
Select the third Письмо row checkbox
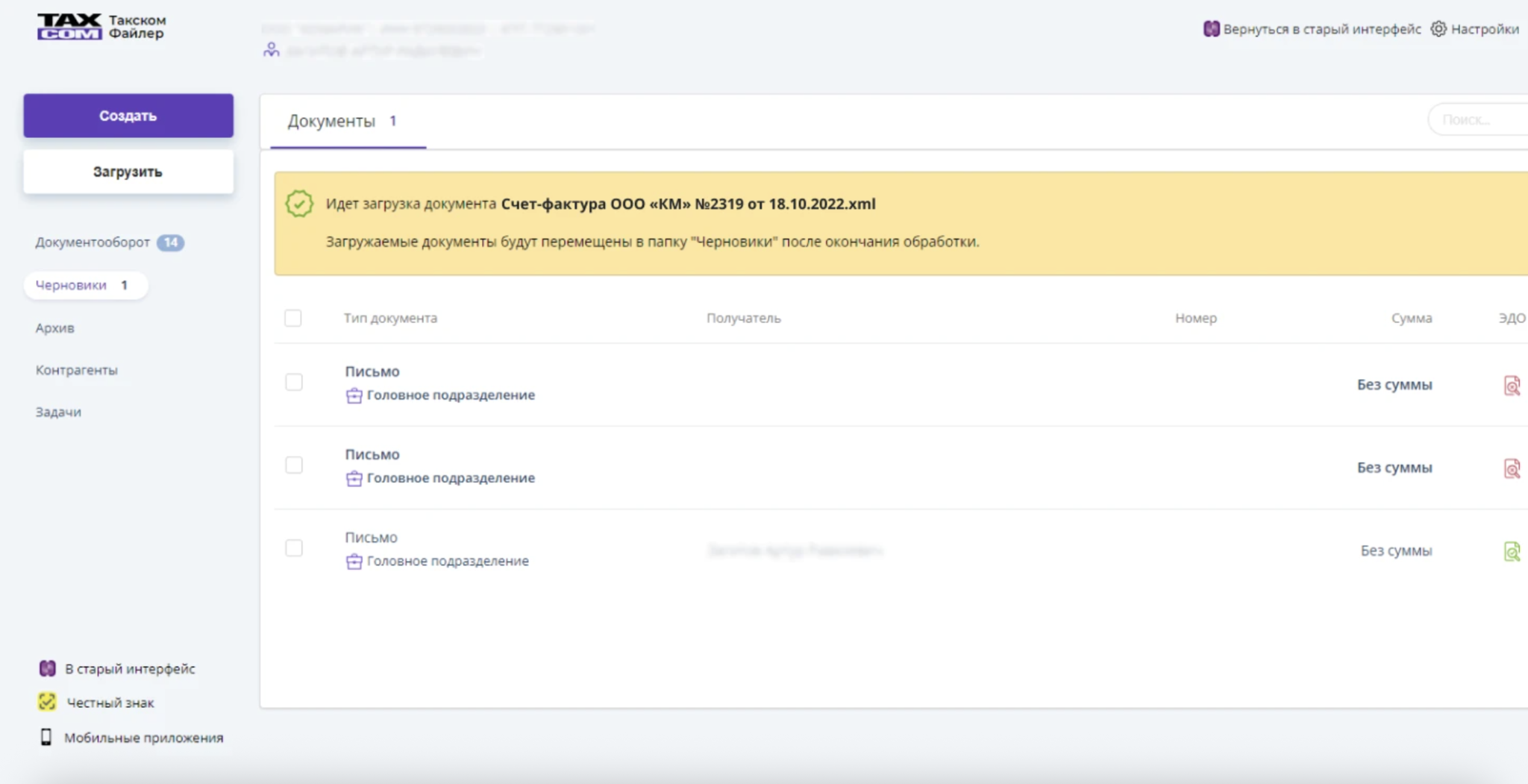tap(294, 548)
